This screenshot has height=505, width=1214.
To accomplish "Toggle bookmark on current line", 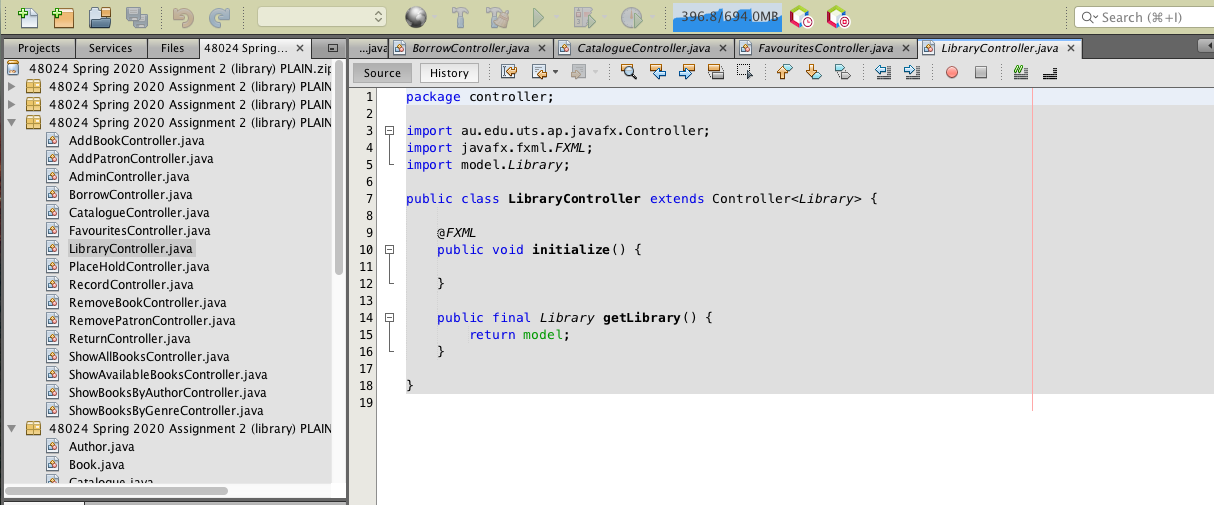I will pyautogui.click(x=843, y=72).
